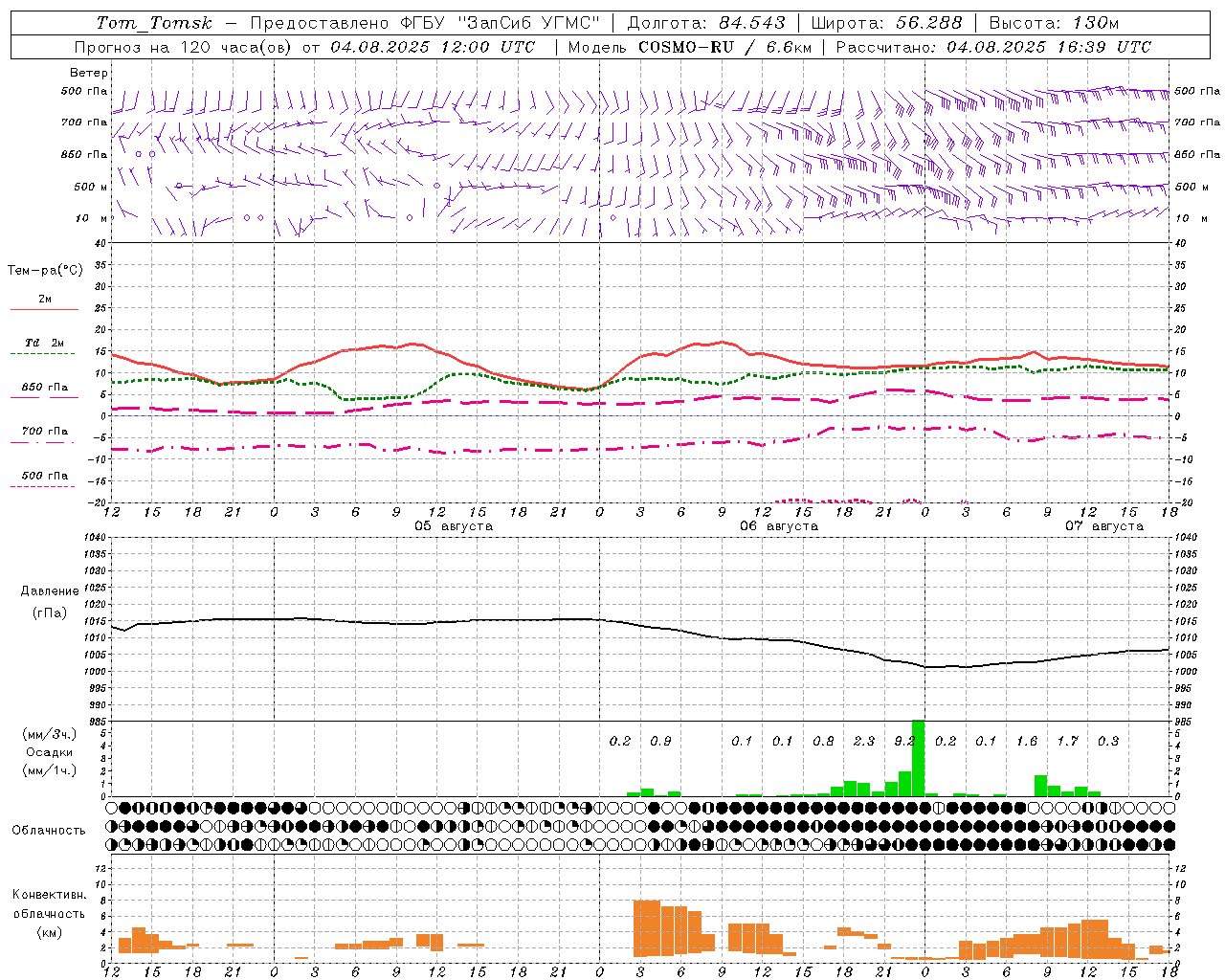The width and height of the screenshot is (1225, 980).
Task: Click the 9.2 precipitation amount value
Action: point(904,741)
